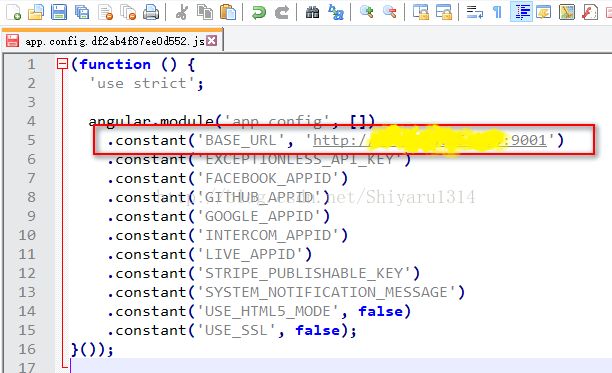The width and height of the screenshot is (612, 373).
Task: Click the 'BASE_URL' string
Action: click(x=241, y=140)
